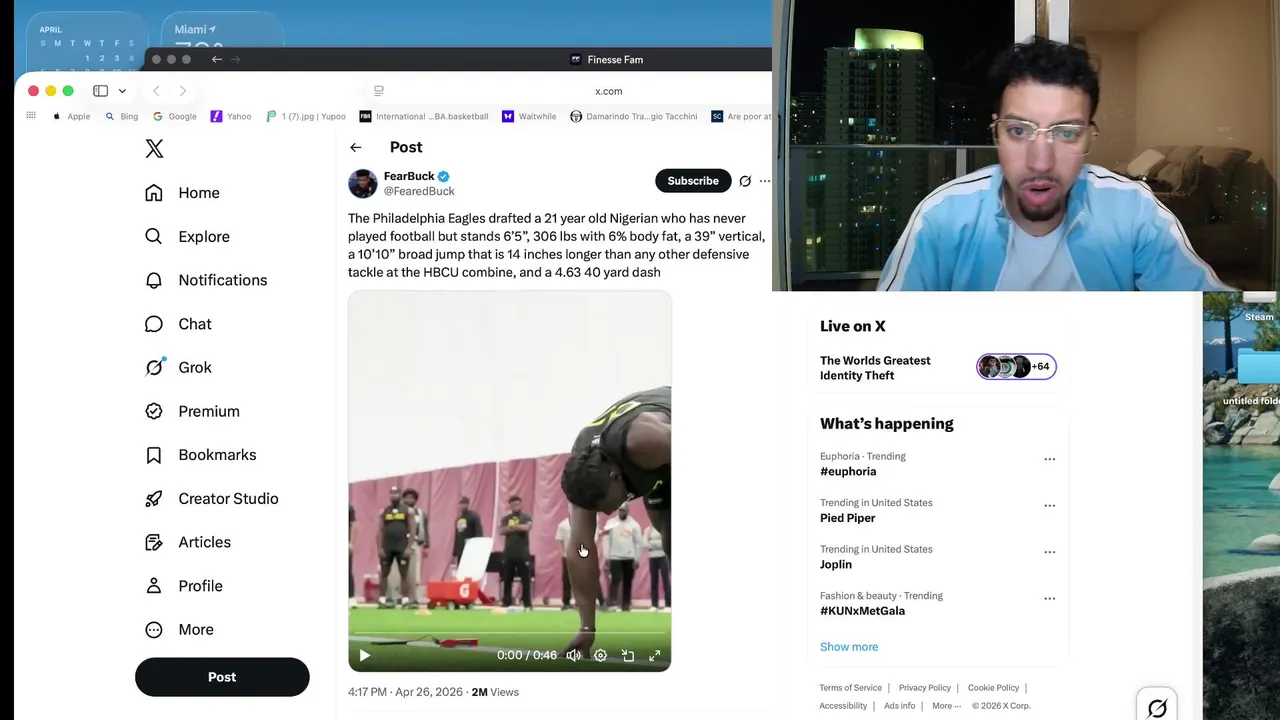Viewport: 1280px width, 720px height.
Task: Toggle picture-in-picture on the video
Action: pyautogui.click(x=628, y=655)
